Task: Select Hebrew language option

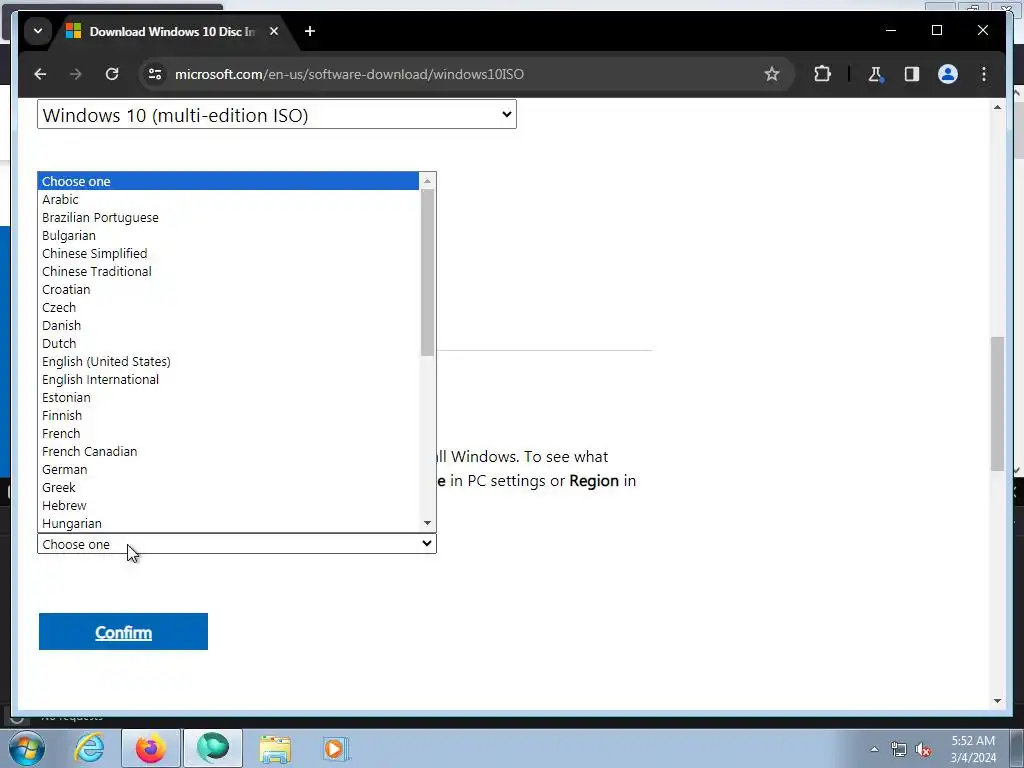Action: coord(228,505)
